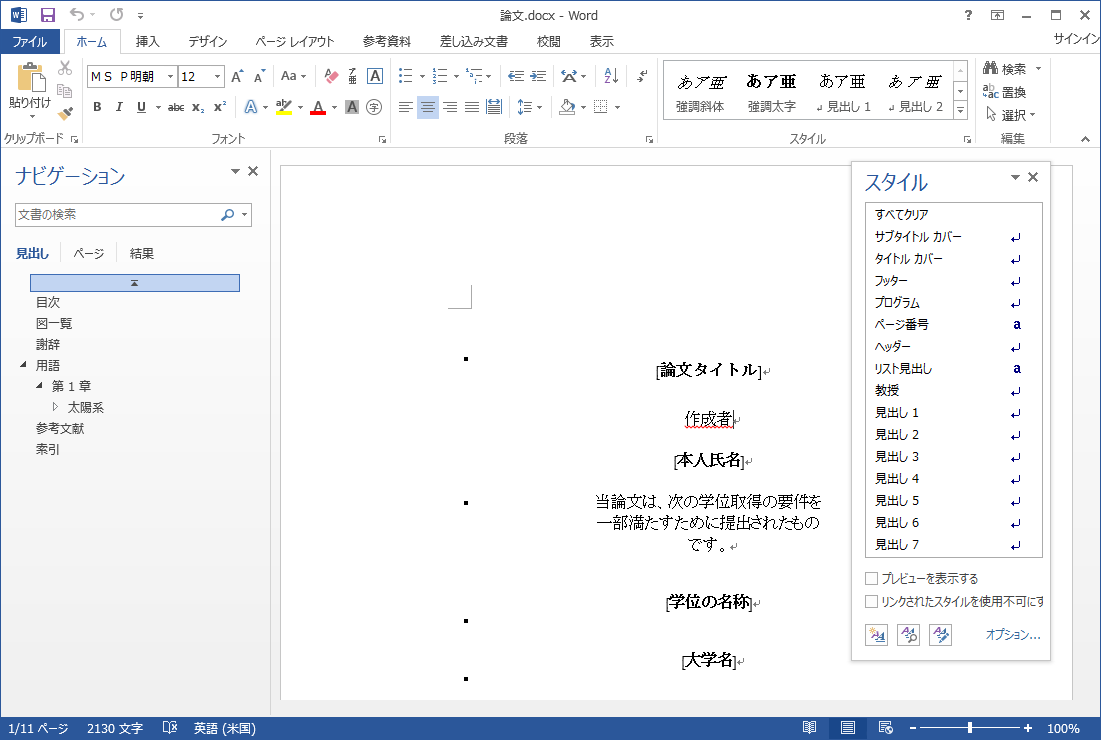
Task: Show formatting marks with paragraph mark icon
Action: [642, 76]
